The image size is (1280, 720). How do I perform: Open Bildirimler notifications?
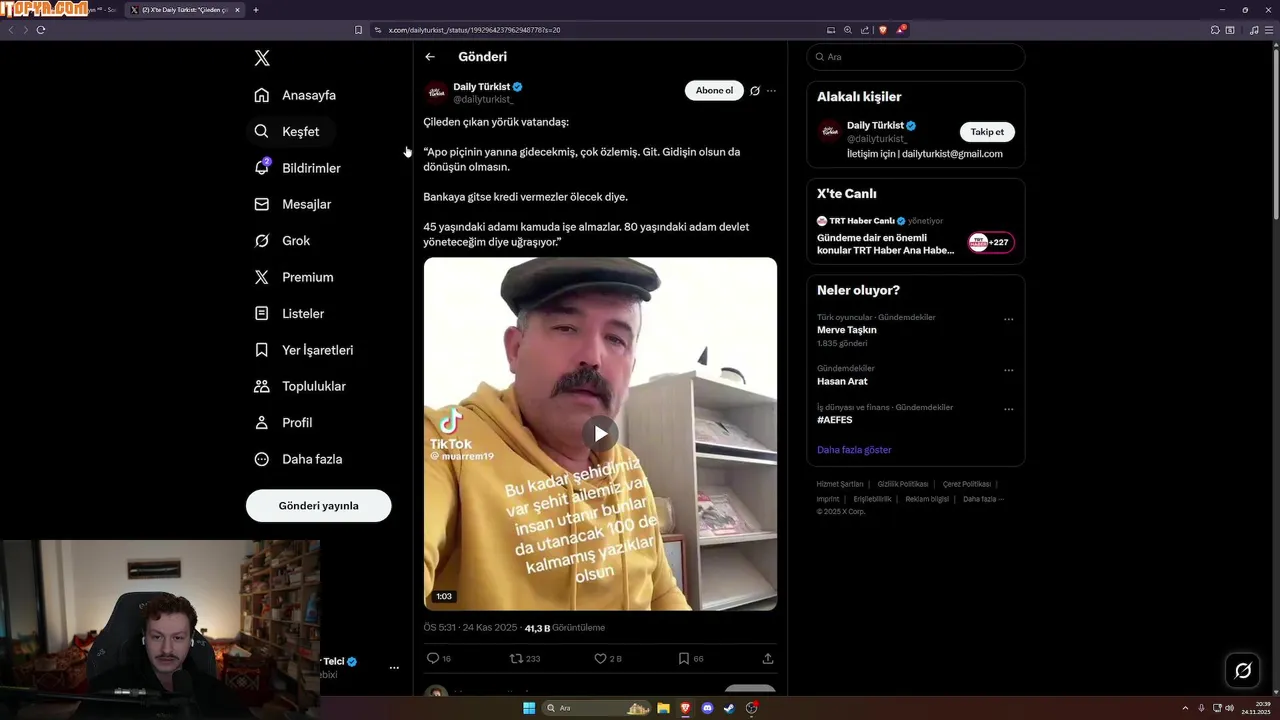[x=298, y=168]
